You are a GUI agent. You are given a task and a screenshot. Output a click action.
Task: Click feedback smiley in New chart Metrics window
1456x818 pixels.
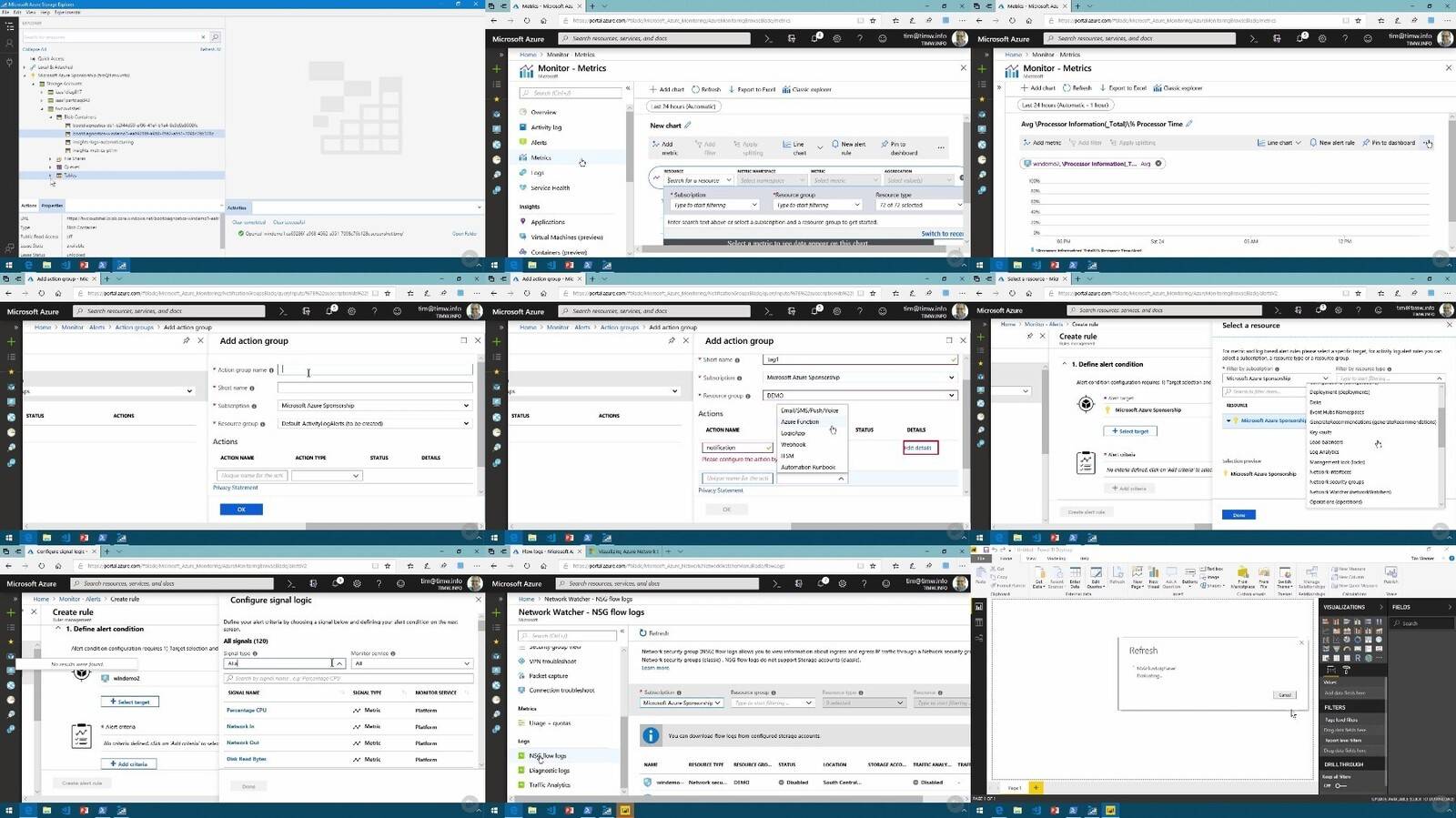click(x=883, y=39)
